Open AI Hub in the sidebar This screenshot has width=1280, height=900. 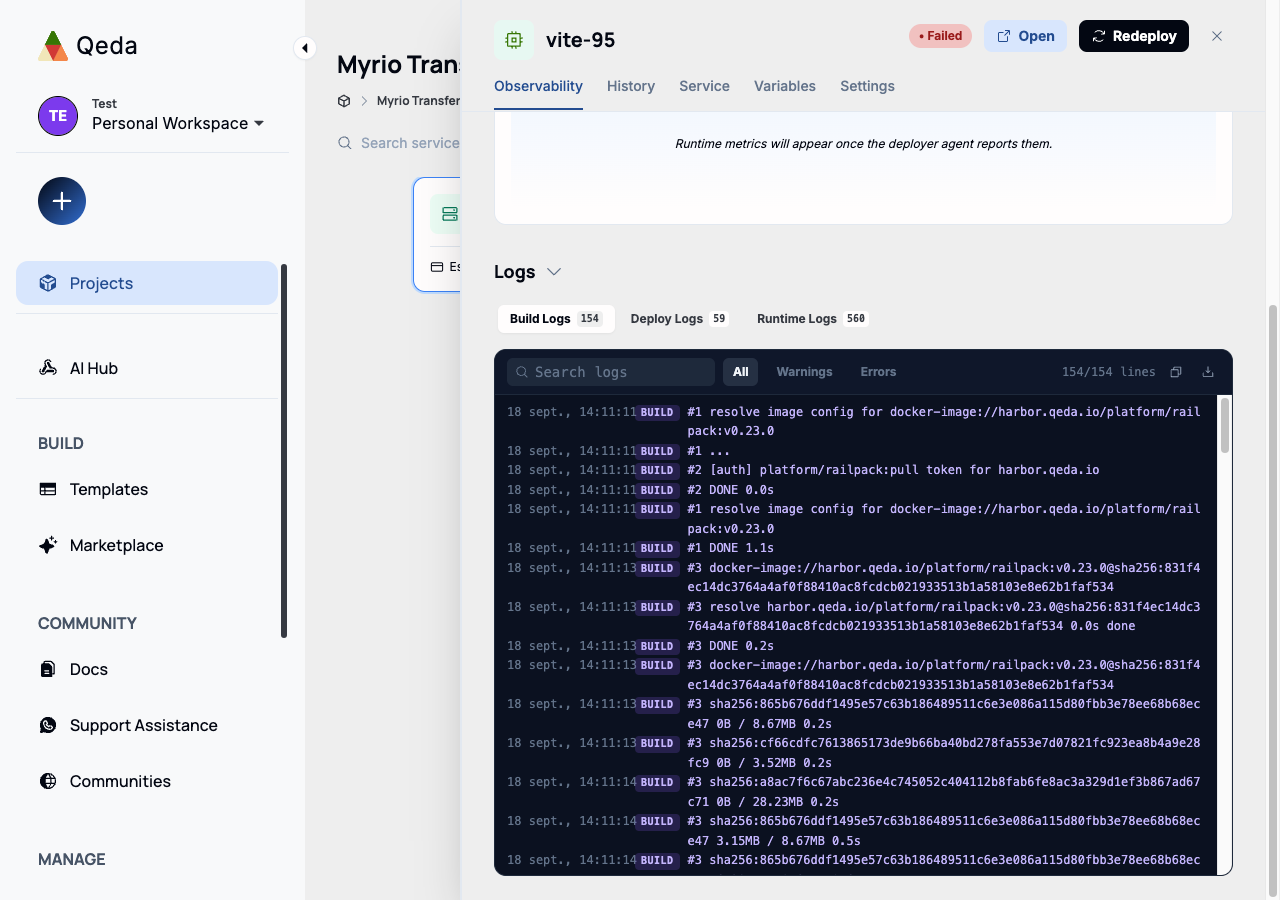(x=147, y=368)
